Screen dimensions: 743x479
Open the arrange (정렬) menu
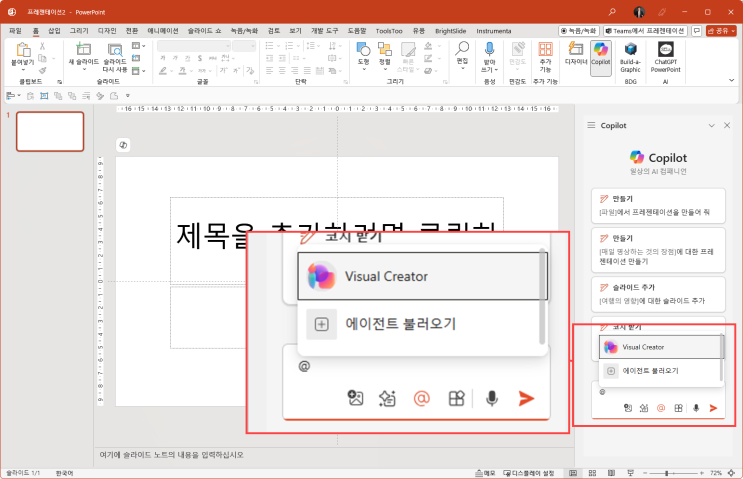coord(385,54)
